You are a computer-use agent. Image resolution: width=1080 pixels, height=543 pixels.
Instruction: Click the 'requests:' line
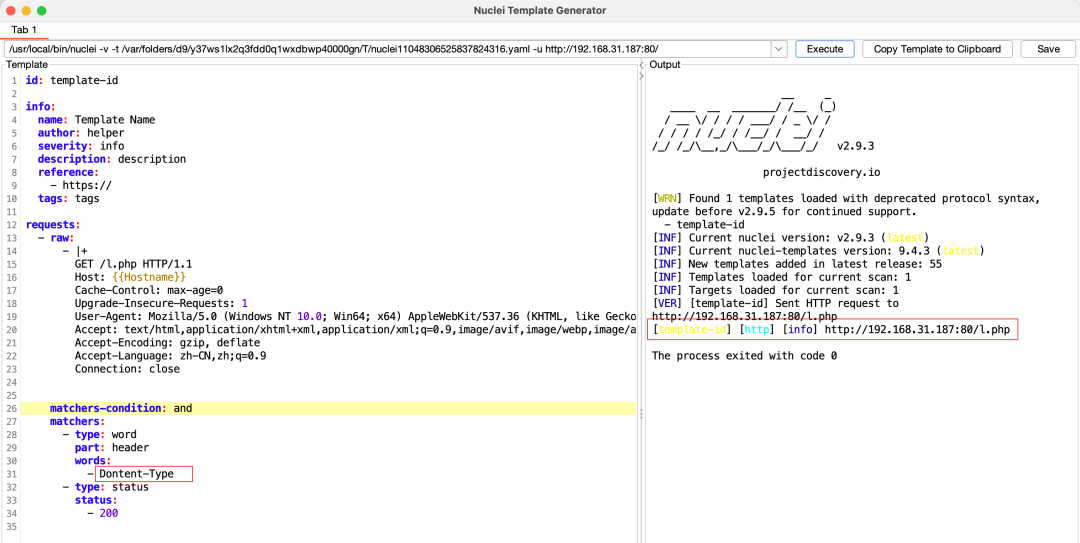[53, 225]
